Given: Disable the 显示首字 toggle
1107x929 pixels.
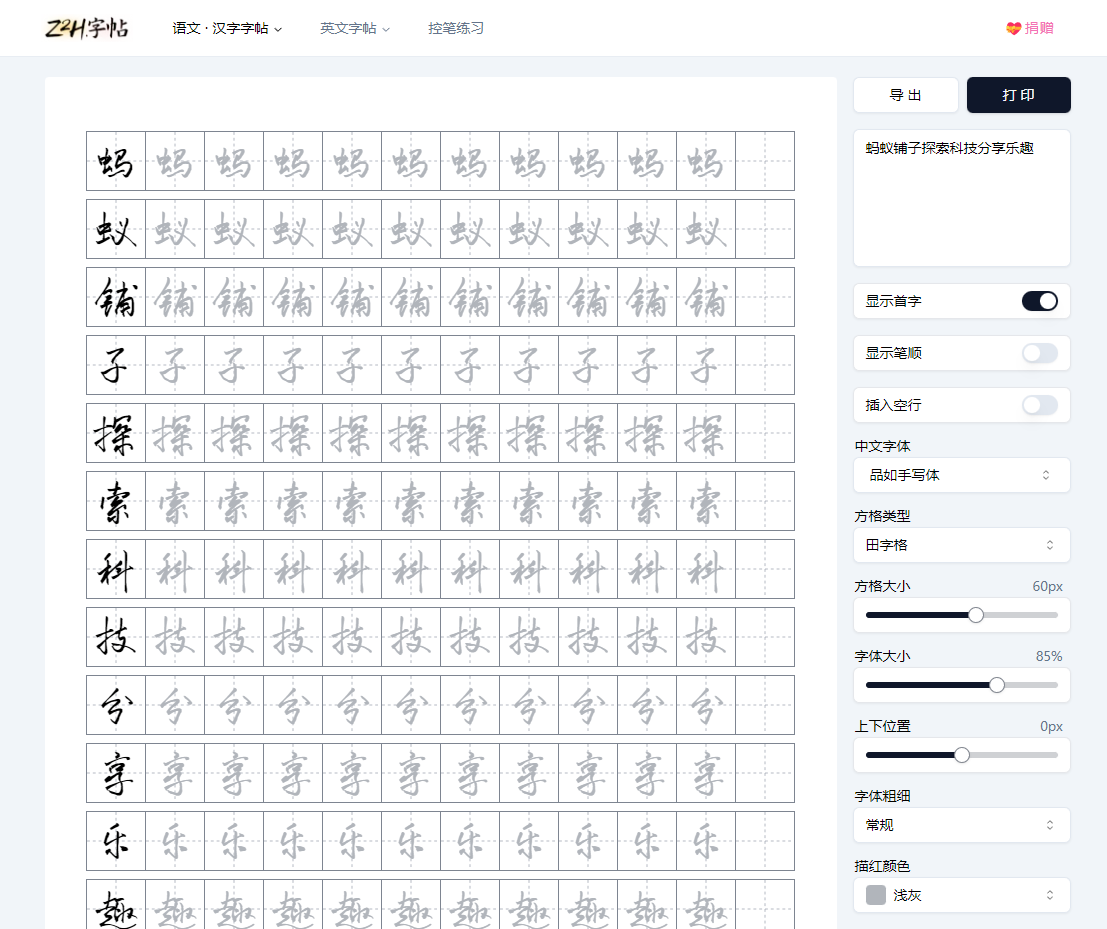Looking at the screenshot, I should [1040, 300].
